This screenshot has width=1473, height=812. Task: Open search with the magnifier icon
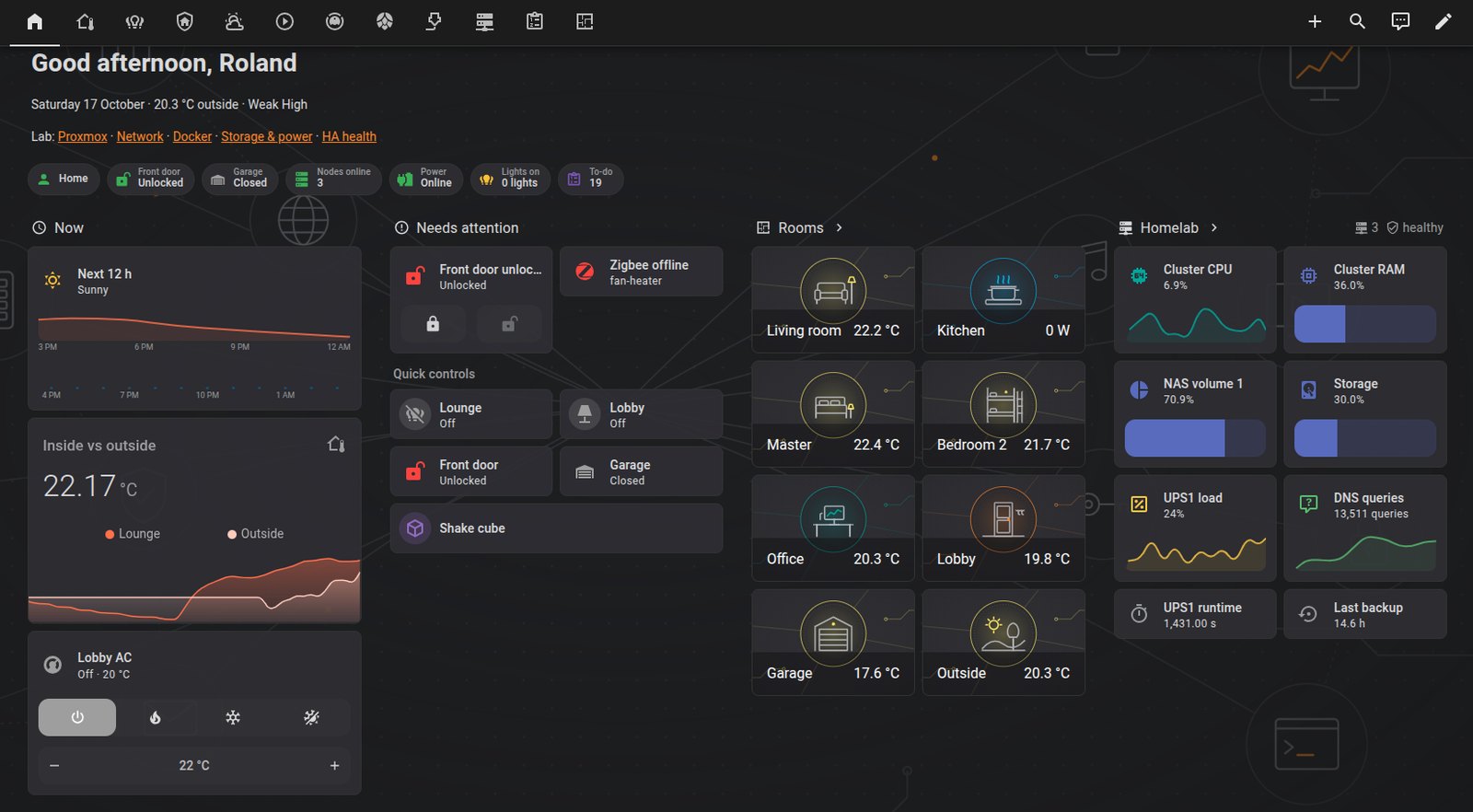(1357, 21)
